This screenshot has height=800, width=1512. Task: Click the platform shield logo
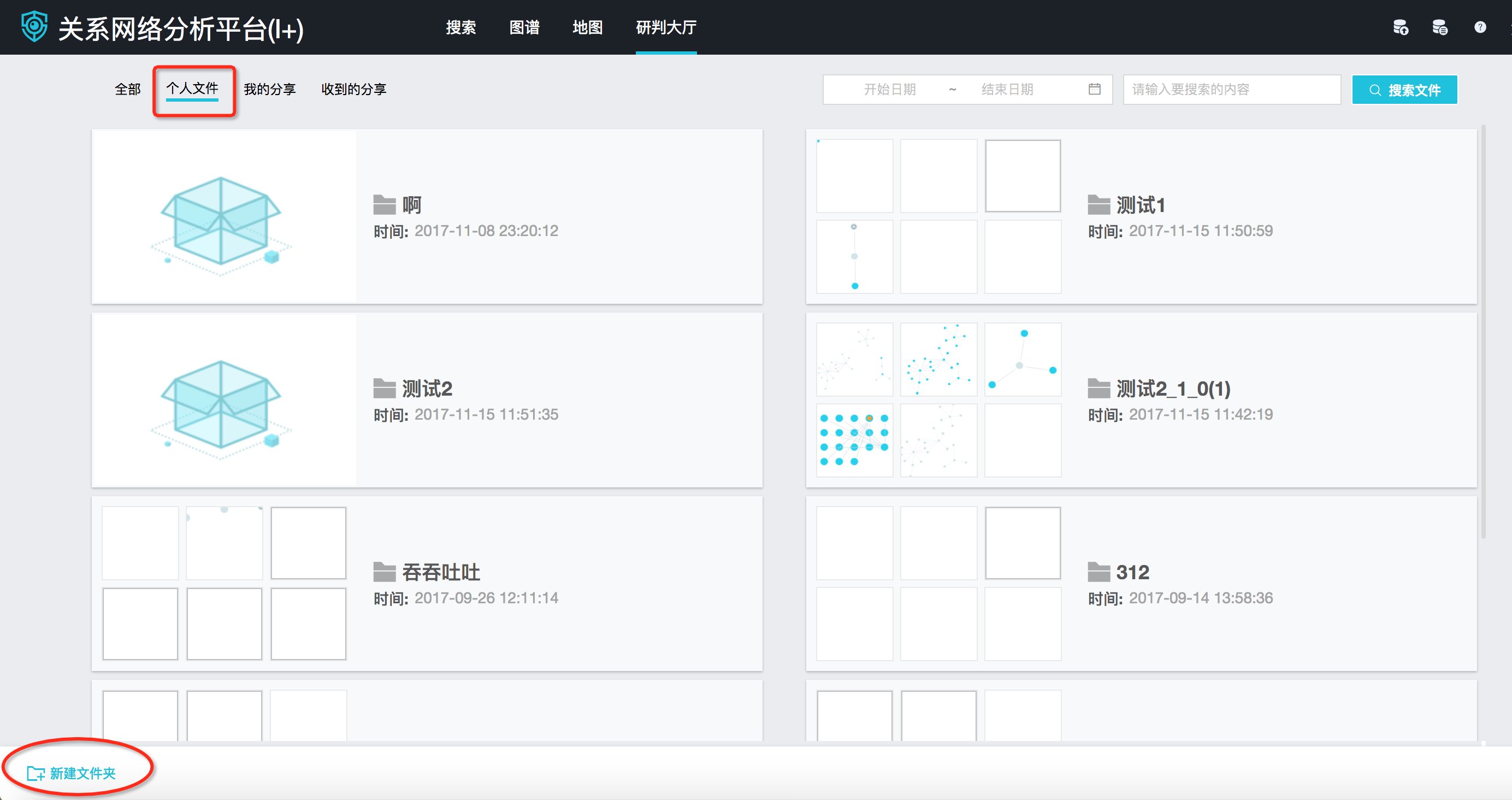point(34,27)
